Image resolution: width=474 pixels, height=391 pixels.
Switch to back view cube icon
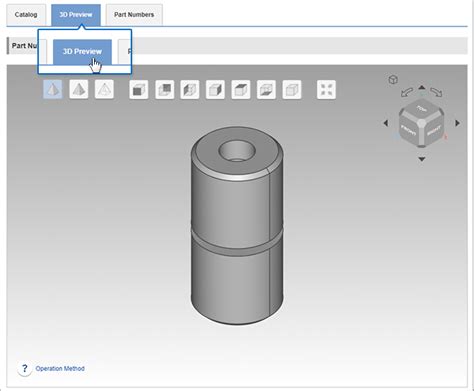[164, 90]
